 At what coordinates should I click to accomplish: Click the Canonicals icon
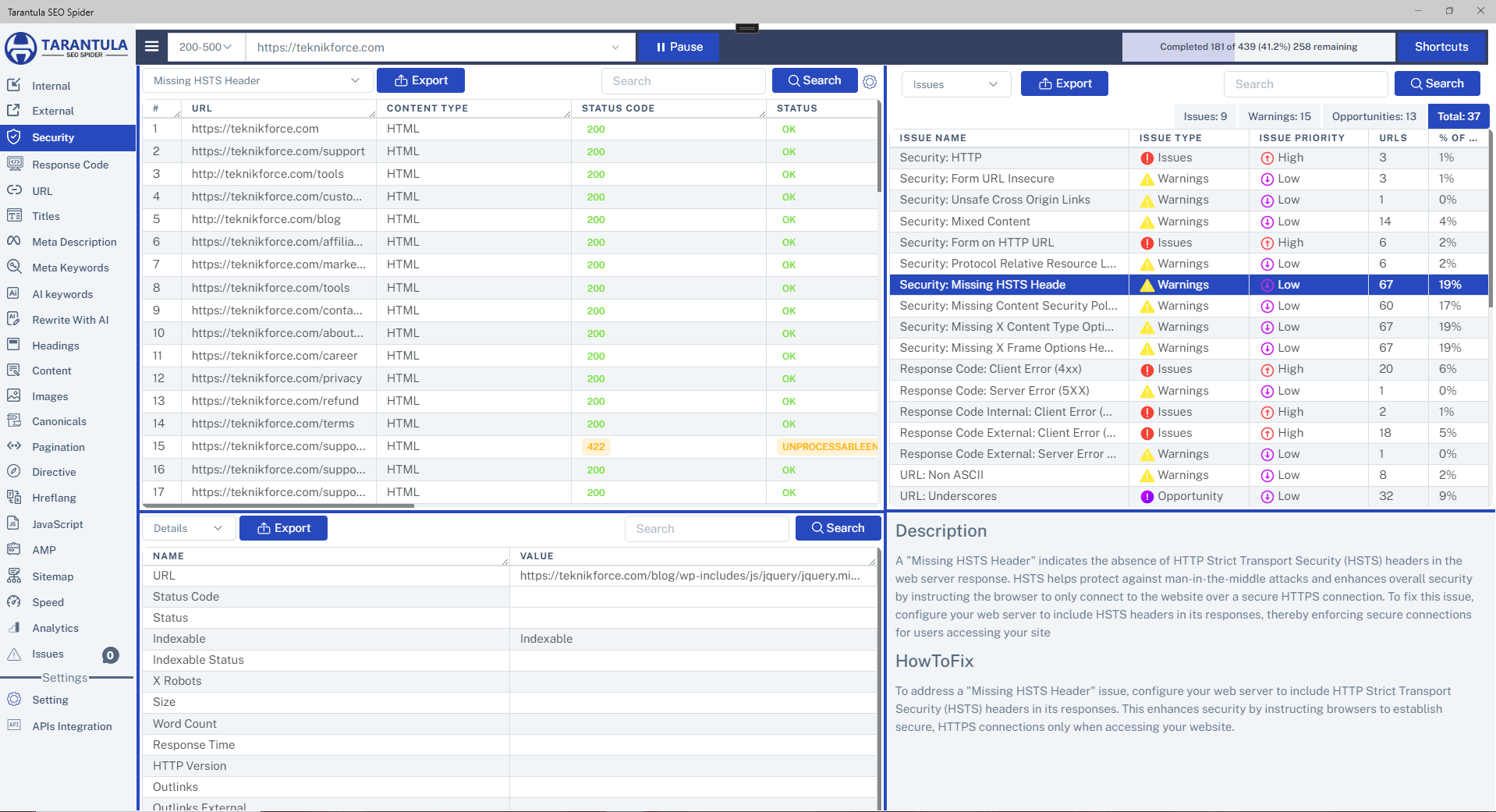(x=14, y=421)
